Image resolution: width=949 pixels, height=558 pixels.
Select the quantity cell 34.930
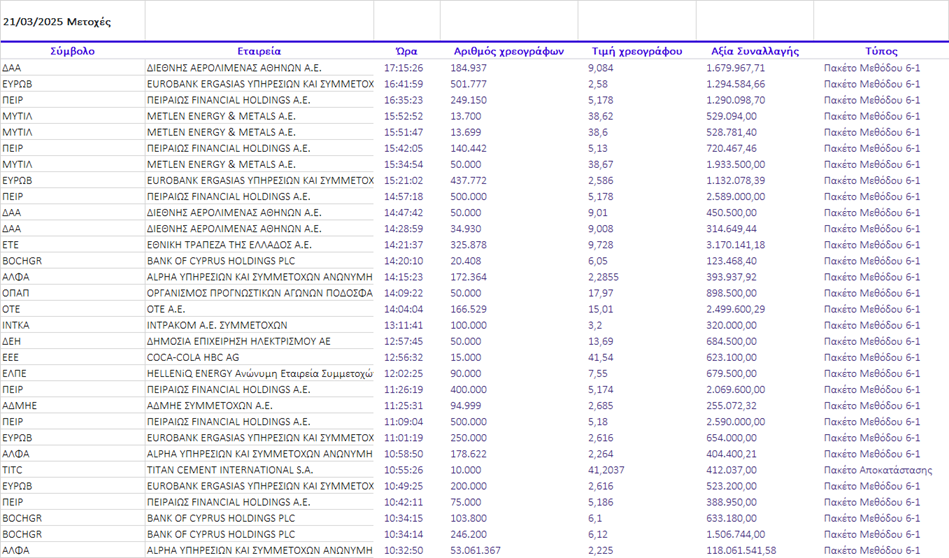466,229
